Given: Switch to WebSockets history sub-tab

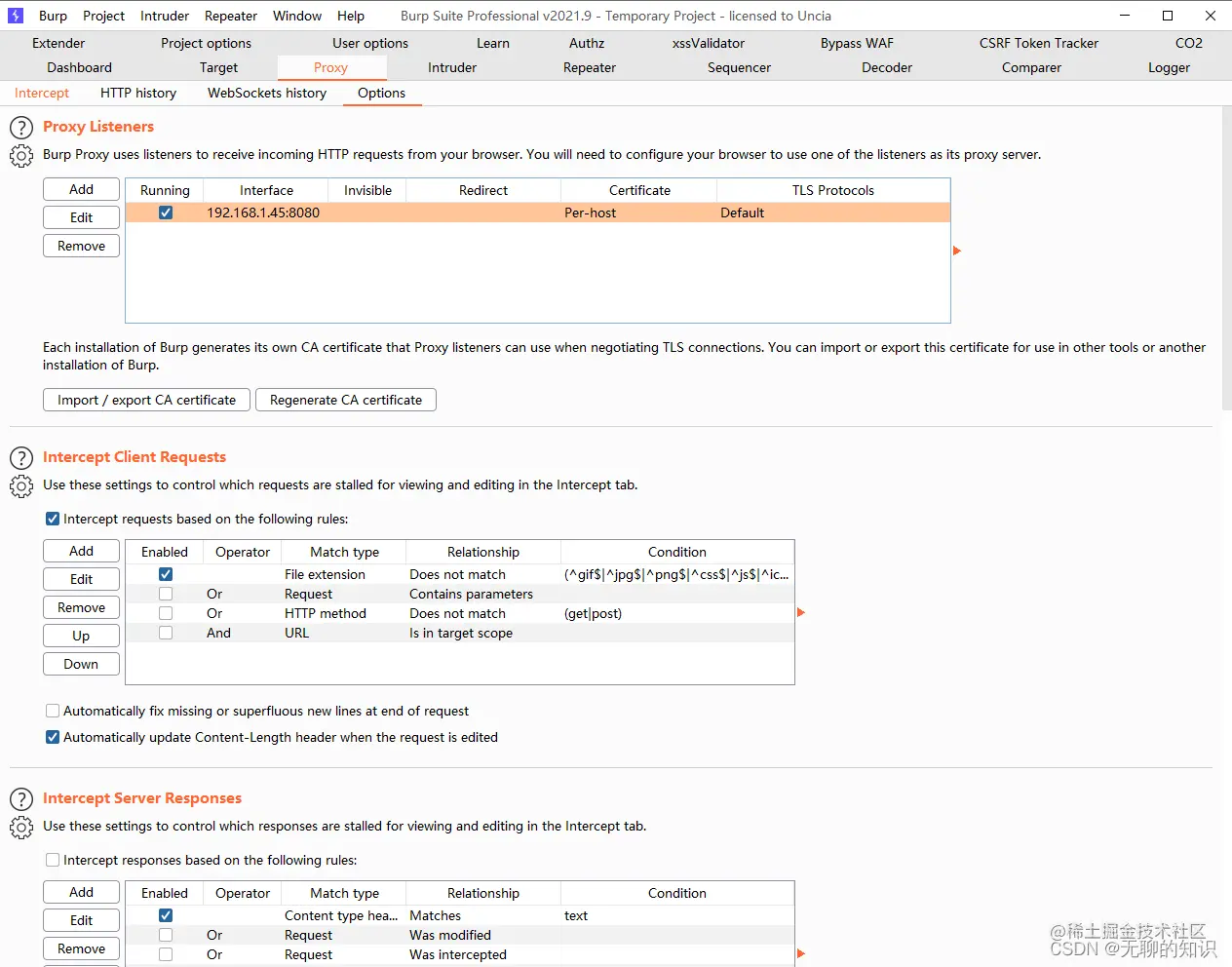Looking at the screenshot, I should (267, 93).
